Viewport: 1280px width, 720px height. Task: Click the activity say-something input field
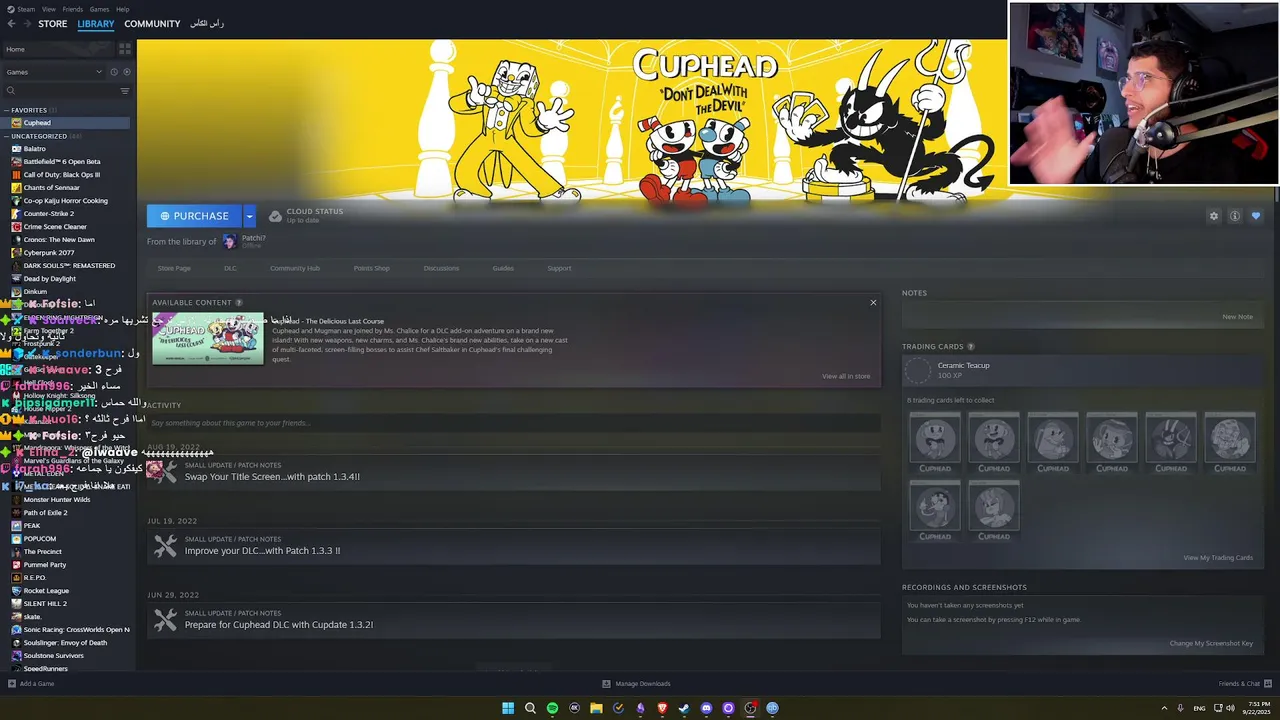(x=514, y=423)
